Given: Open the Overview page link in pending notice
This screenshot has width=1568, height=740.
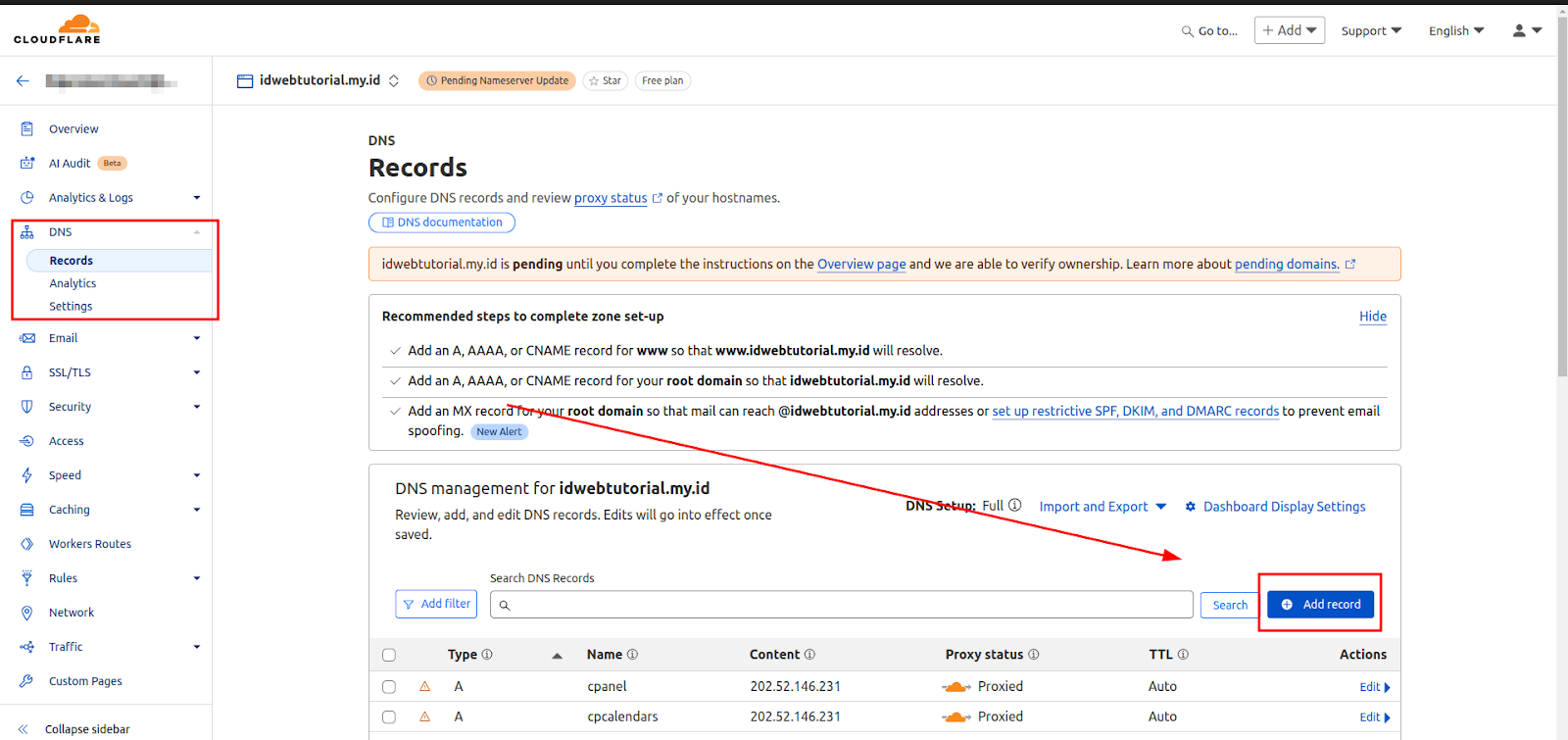Looking at the screenshot, I should (x=861, y=264).
